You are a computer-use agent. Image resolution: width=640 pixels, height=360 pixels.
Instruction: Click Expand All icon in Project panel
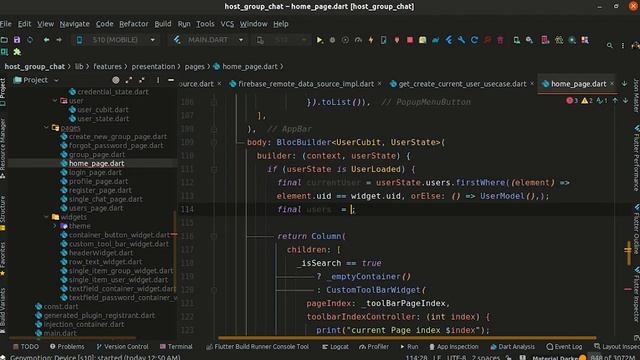(x=129, y=80)
